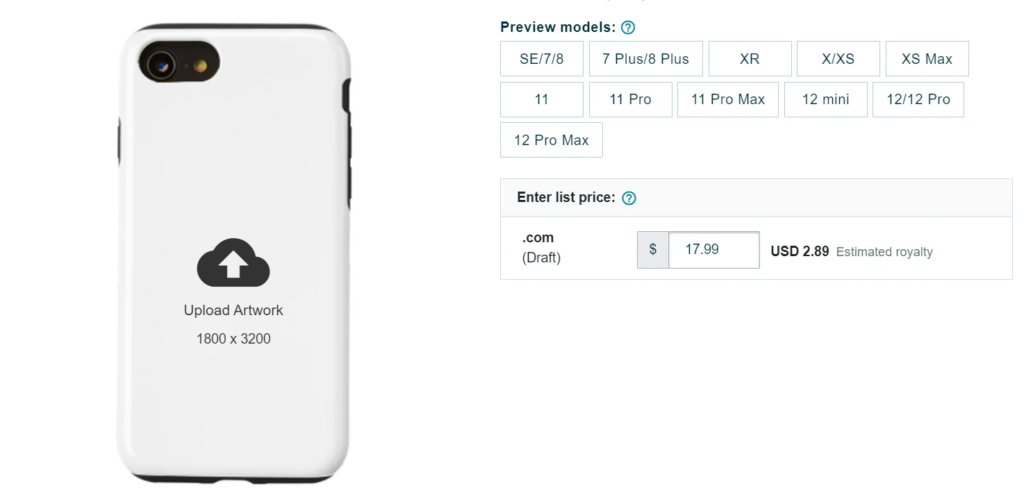Preview the iPhone 11 model
The height and width of the screenshot is (497, 1024).
coord(541,99)
